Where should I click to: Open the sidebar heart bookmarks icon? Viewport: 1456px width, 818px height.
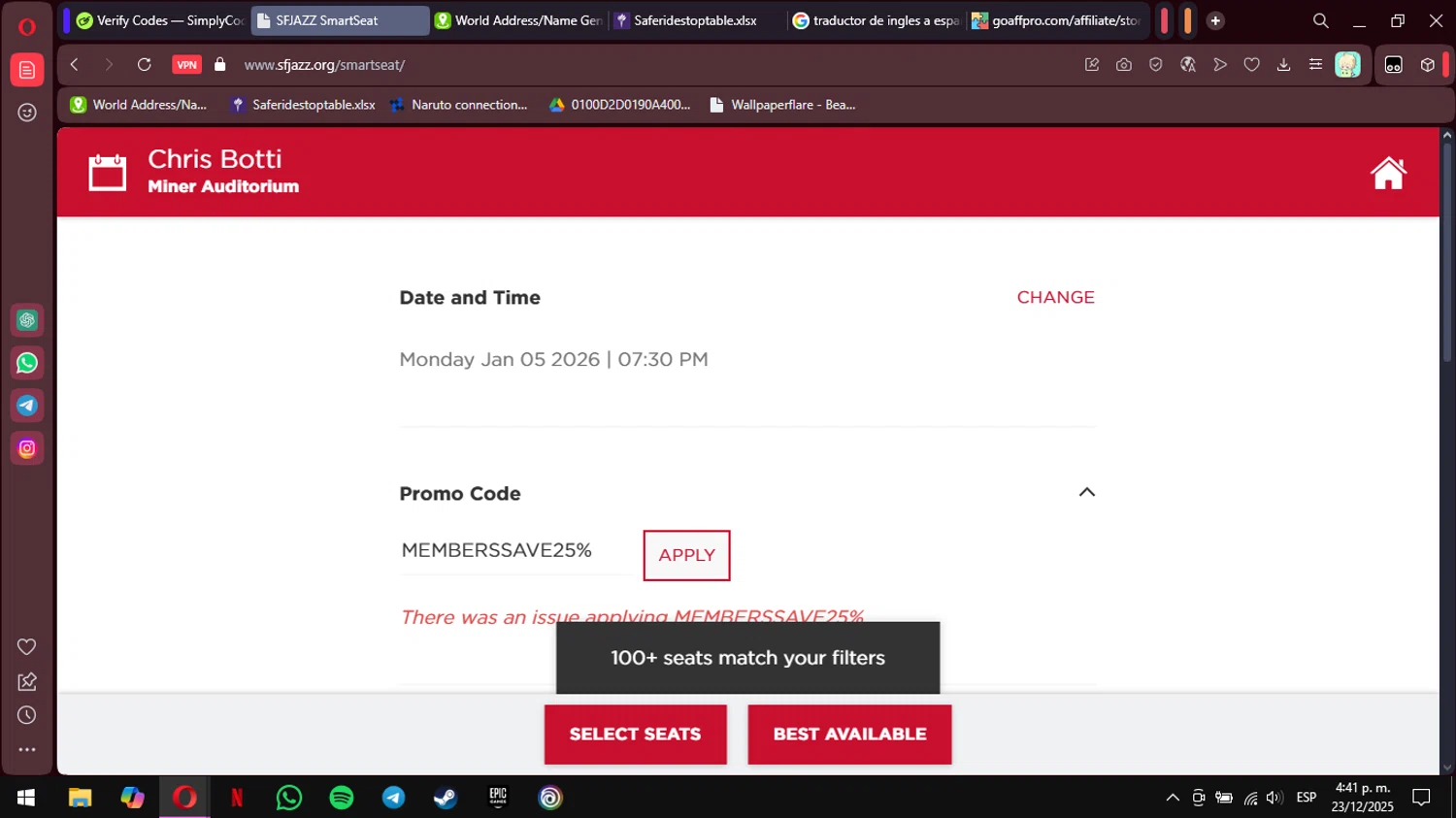tap(27, 647)
